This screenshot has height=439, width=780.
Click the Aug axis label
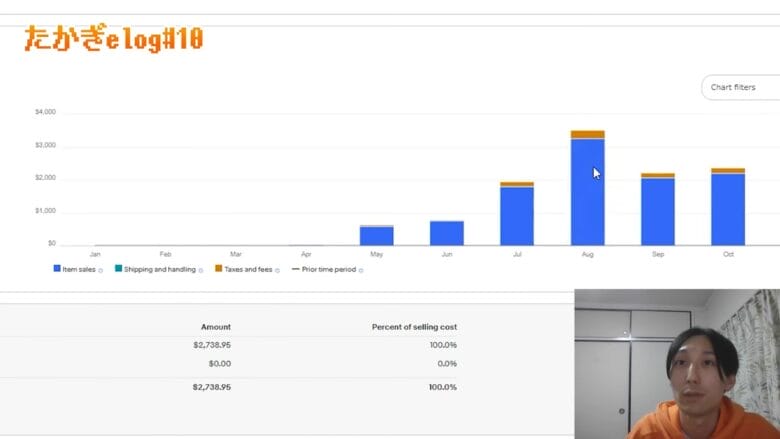(587, 254)
